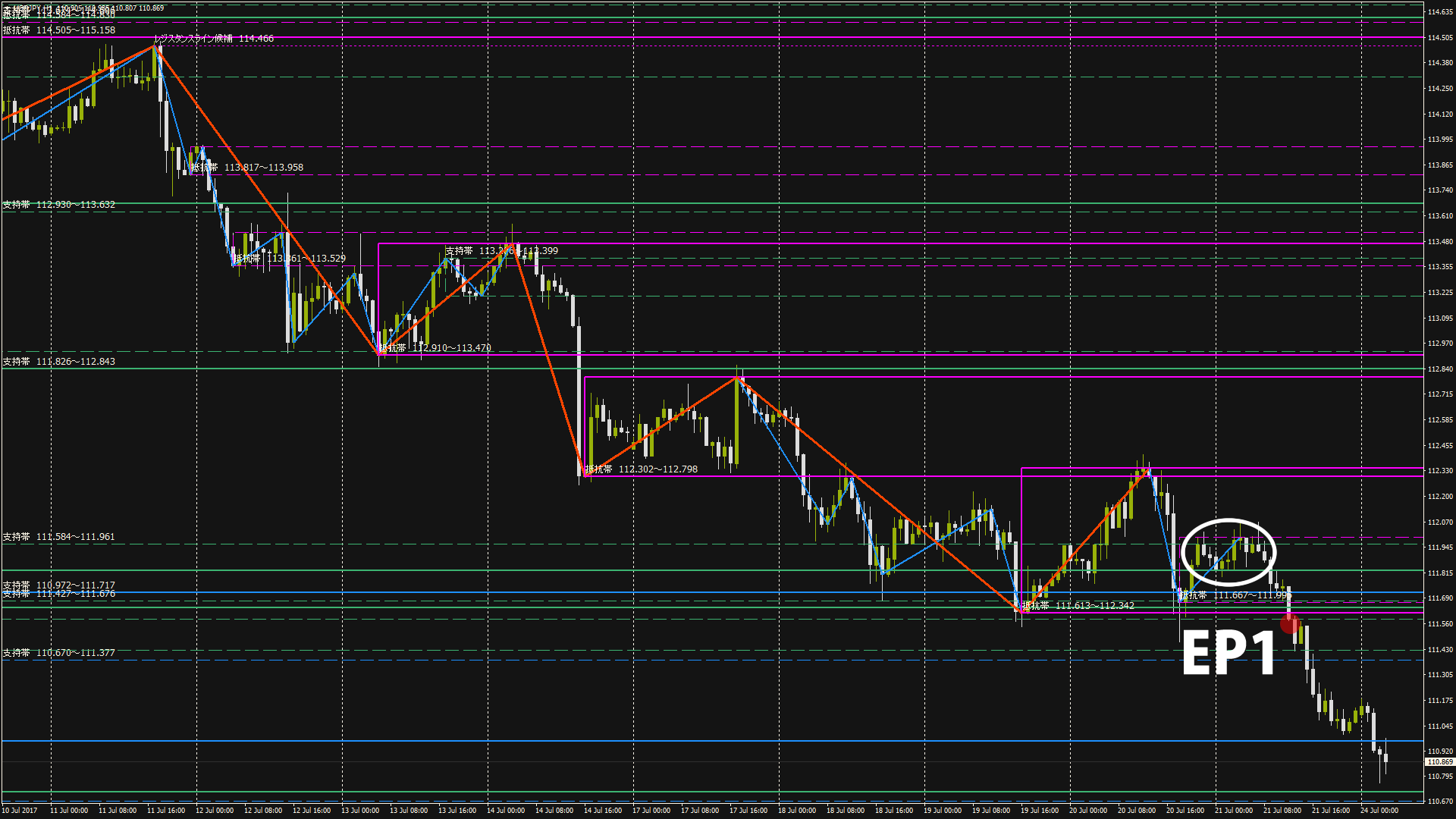
Task: Click the current price tag 110.869
Action: coord(1440,762)
